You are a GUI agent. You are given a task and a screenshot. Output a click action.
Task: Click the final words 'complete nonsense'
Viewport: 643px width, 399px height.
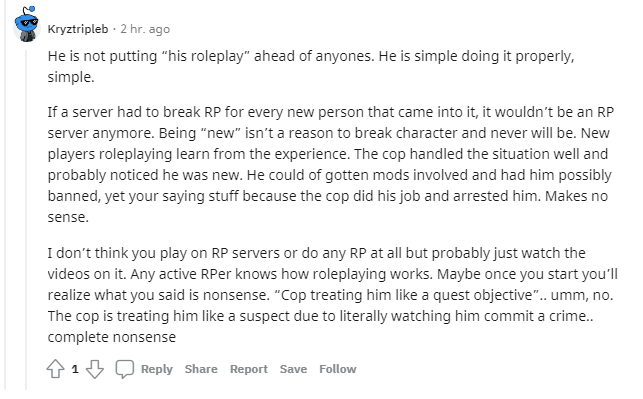112,337
